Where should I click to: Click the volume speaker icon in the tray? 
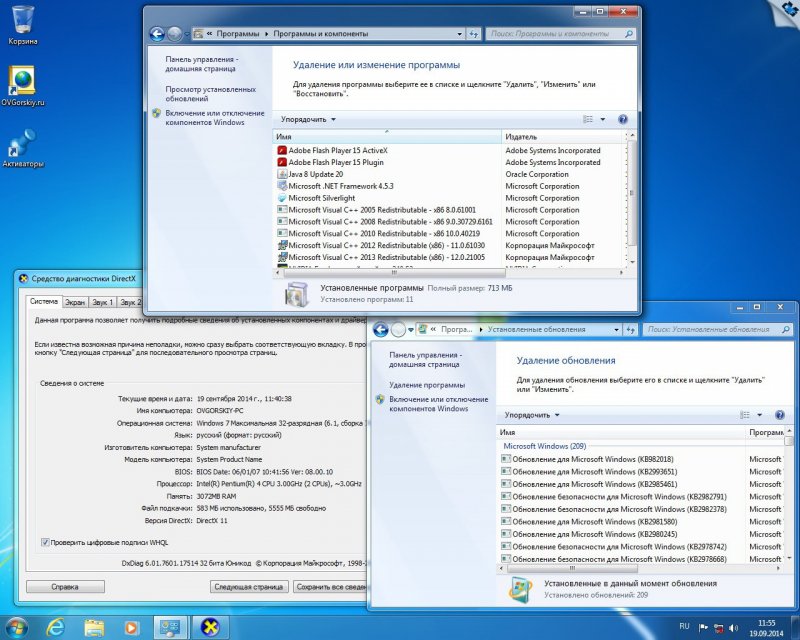(734, 628)
